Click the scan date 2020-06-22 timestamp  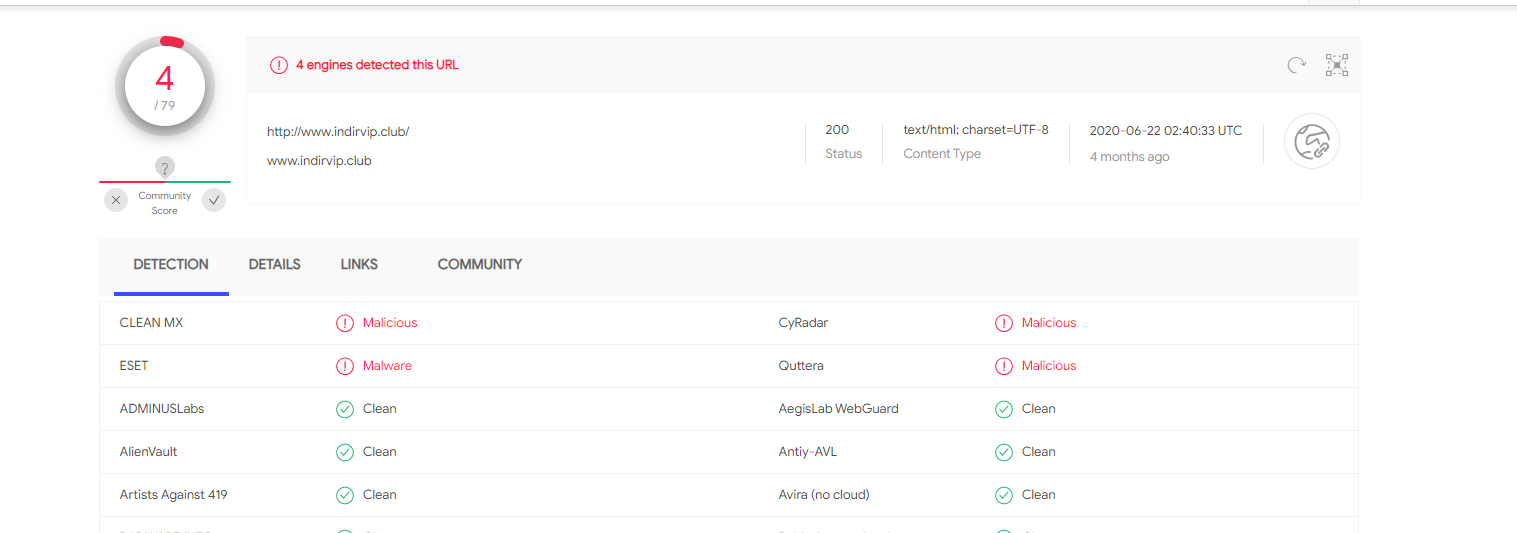(x=1165, y=131)
